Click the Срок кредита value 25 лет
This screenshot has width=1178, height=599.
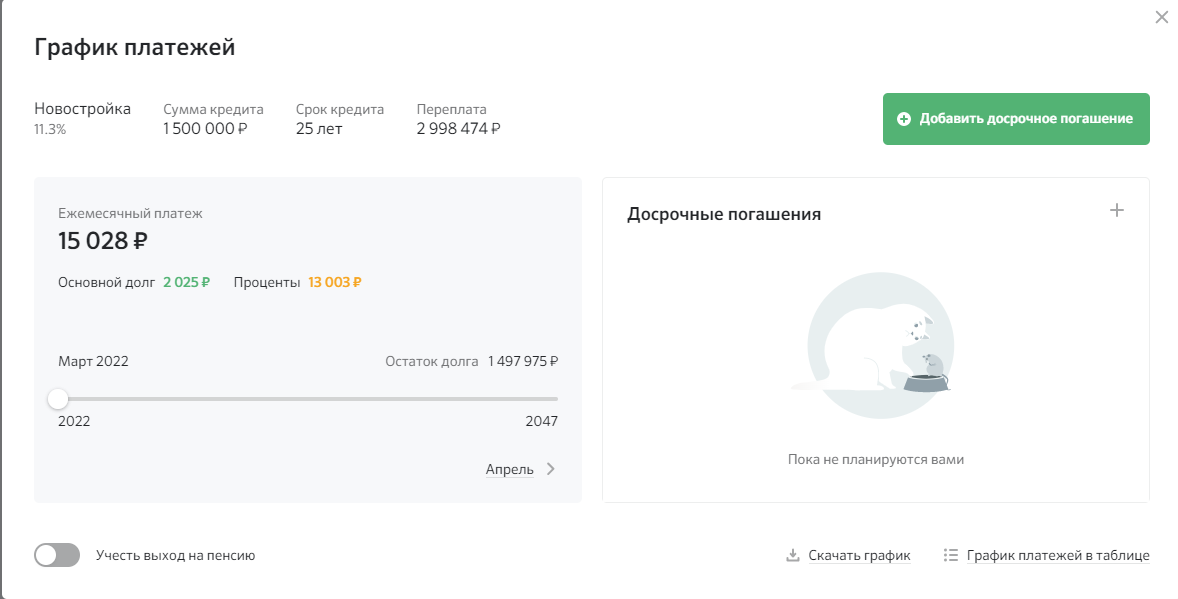click(x=319, y=129)
